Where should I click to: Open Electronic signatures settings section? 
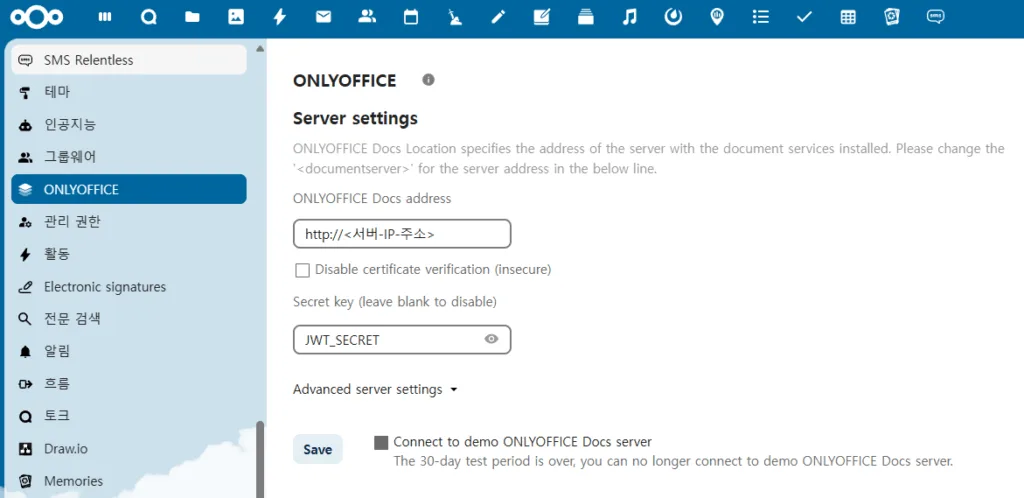(129, 287)
